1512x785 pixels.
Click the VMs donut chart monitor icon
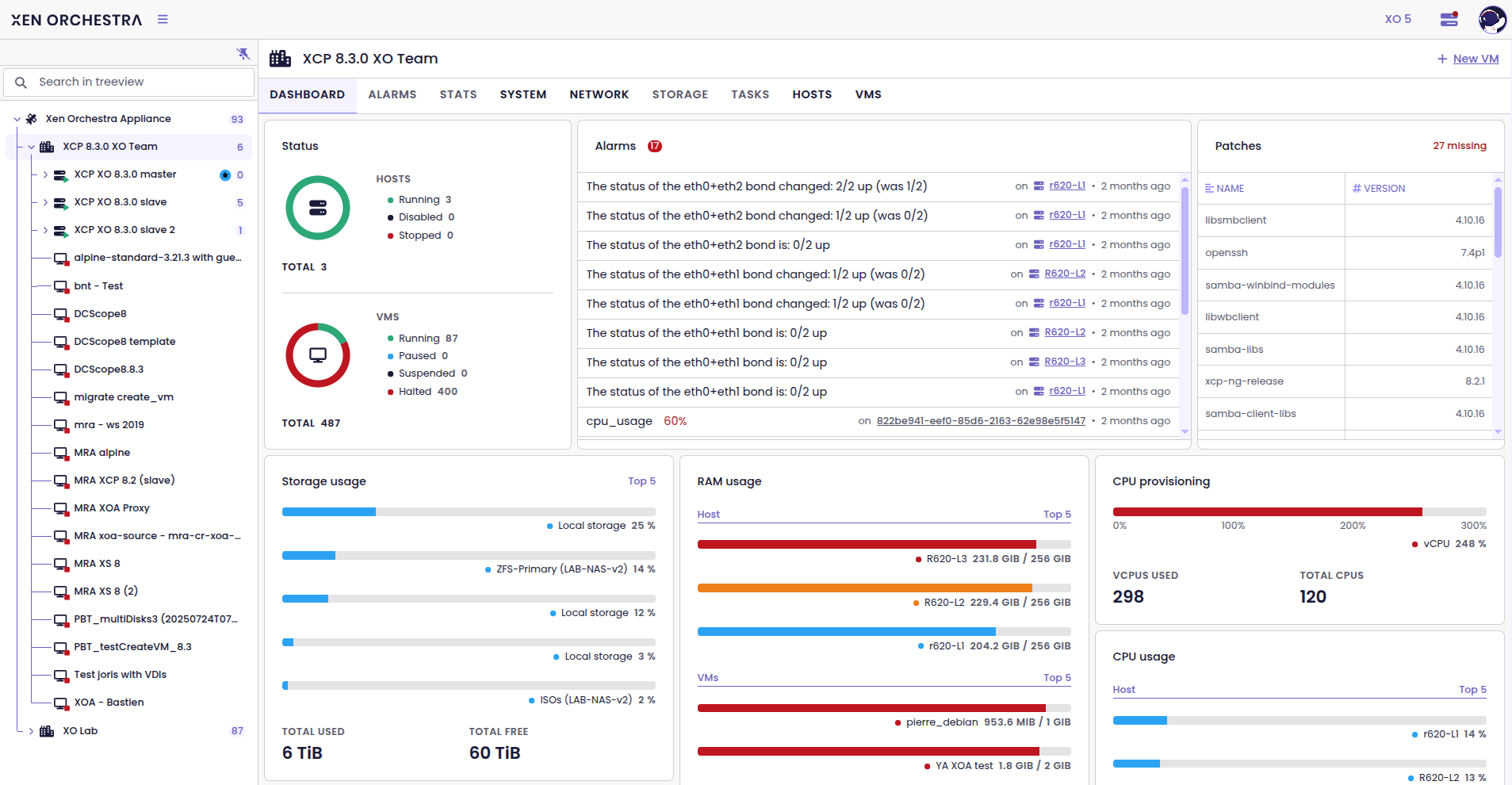coord(318,354)
